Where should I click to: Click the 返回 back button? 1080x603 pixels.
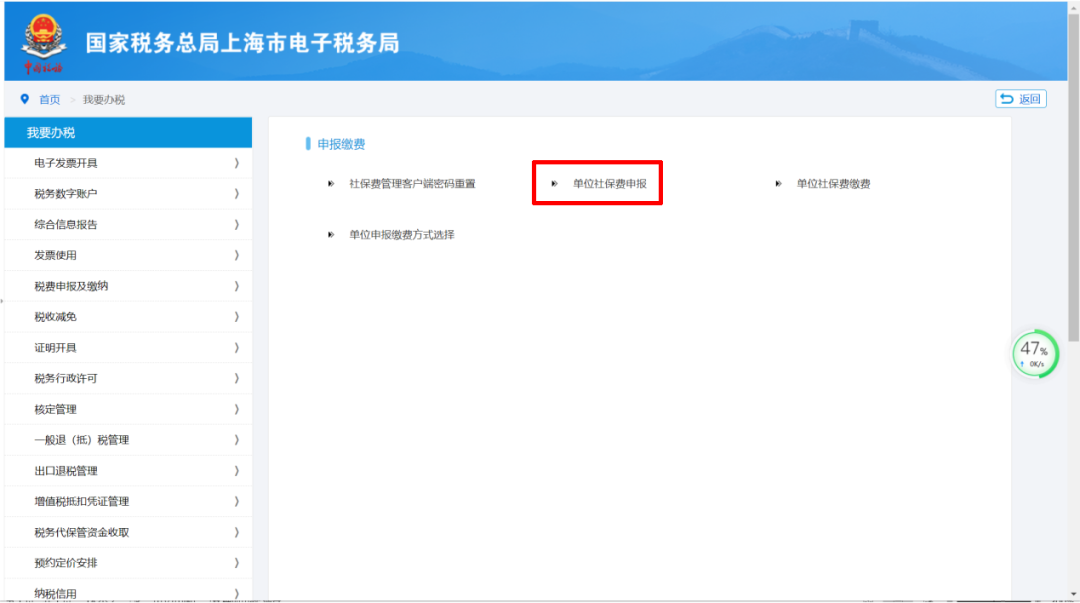pos(1021,99)
